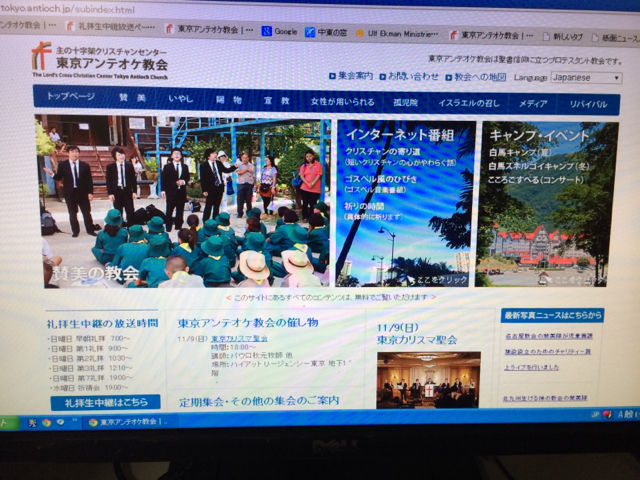This screenshot has height=480, width=640.
Task: Open the ゴスペル風のひびき program link
Action: coord(383,179)
